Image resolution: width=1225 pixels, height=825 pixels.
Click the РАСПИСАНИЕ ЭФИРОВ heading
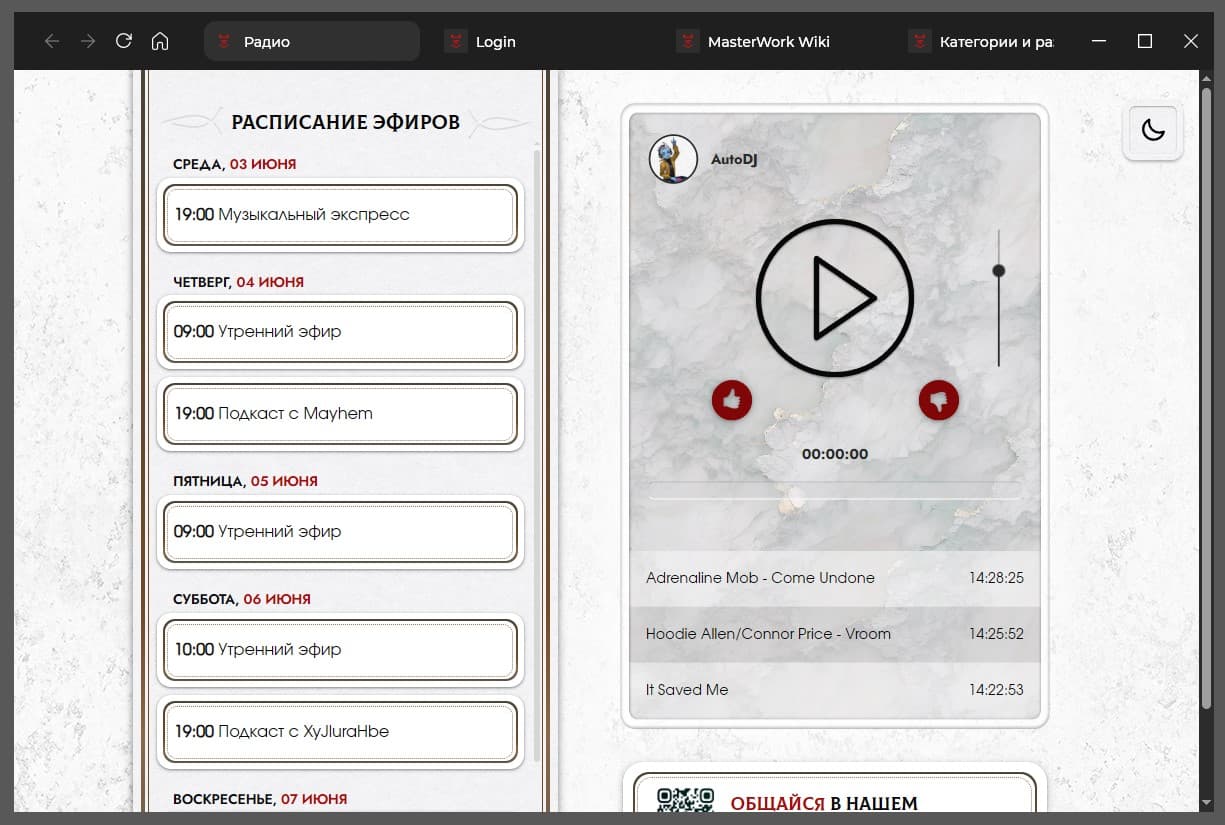point(346,122)
